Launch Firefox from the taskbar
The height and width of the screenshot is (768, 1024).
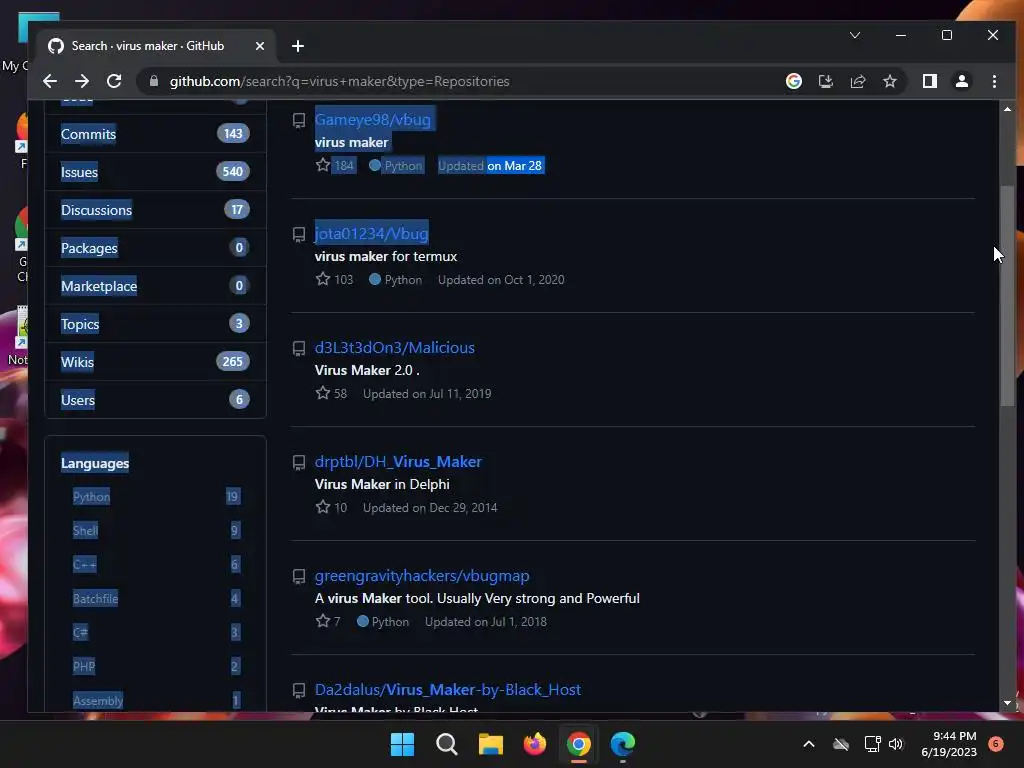[535, 744]
